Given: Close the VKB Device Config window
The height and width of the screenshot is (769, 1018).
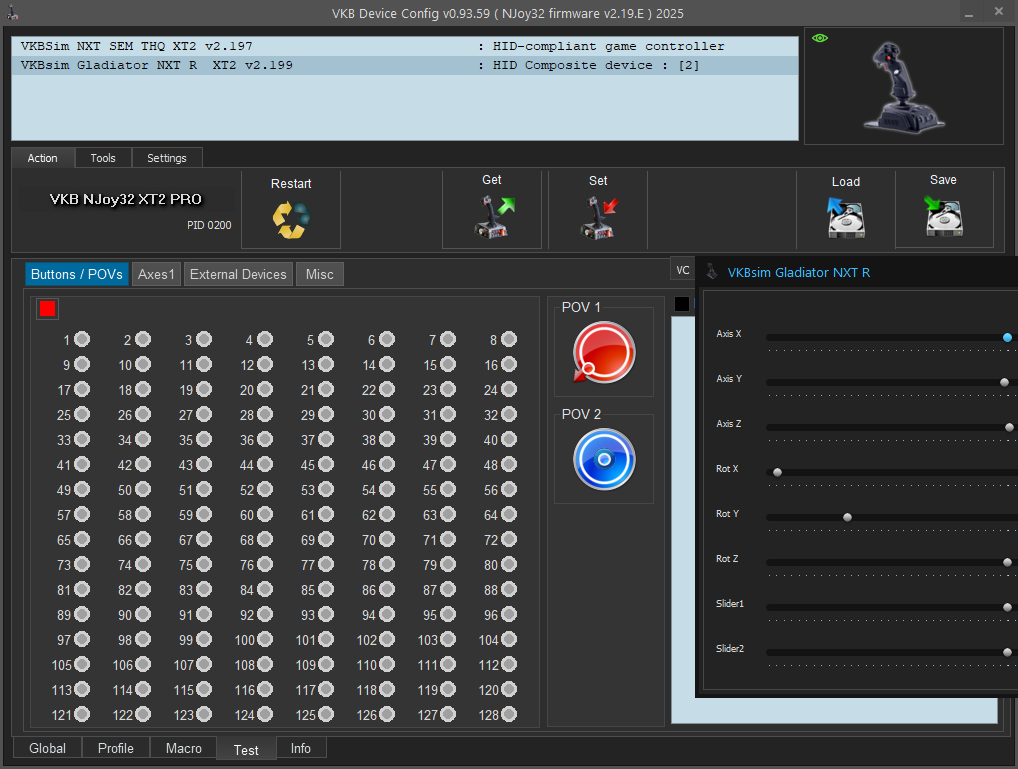Looking at the screenshot, I should click(999, 12).
